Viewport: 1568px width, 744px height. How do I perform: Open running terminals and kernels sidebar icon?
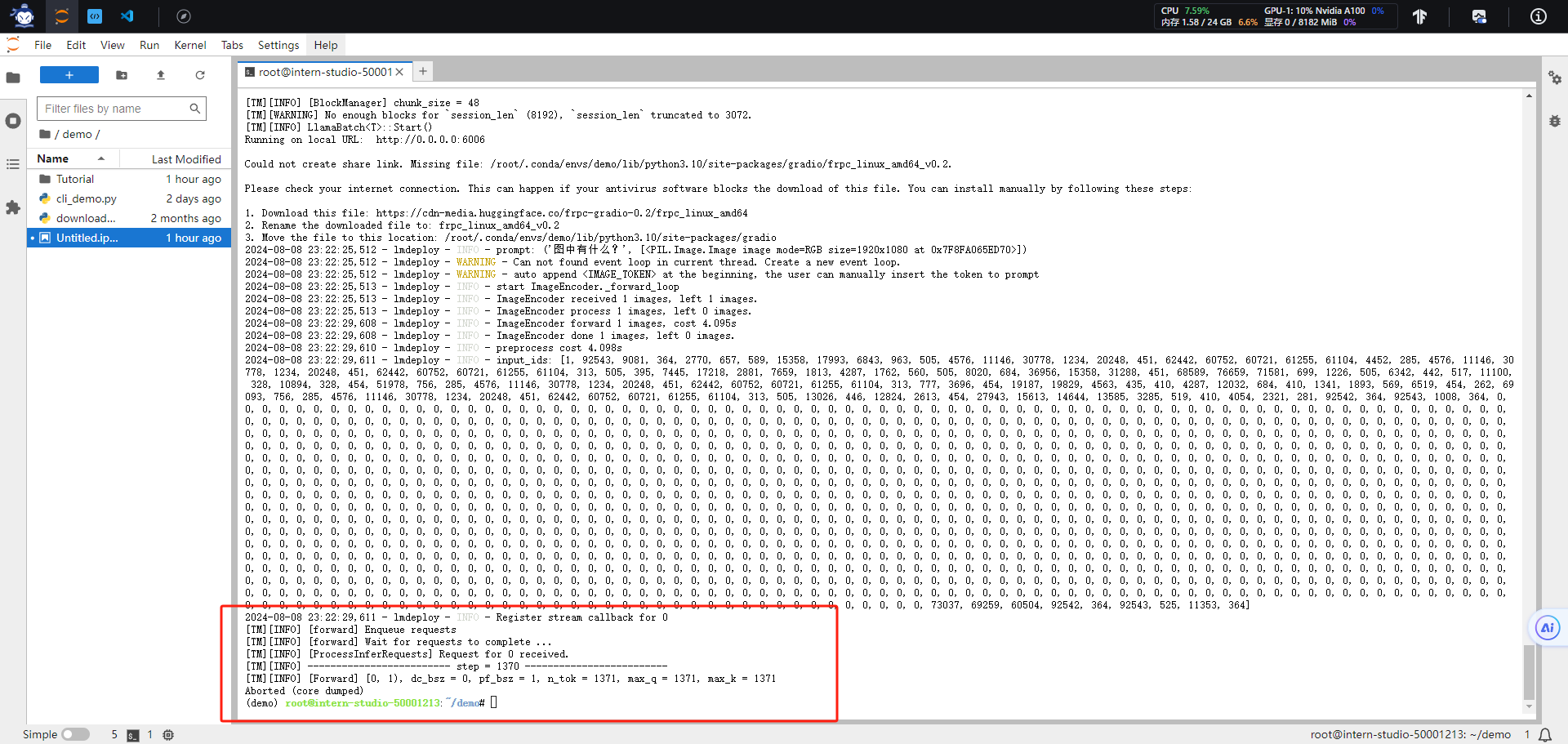pos(13,121)
